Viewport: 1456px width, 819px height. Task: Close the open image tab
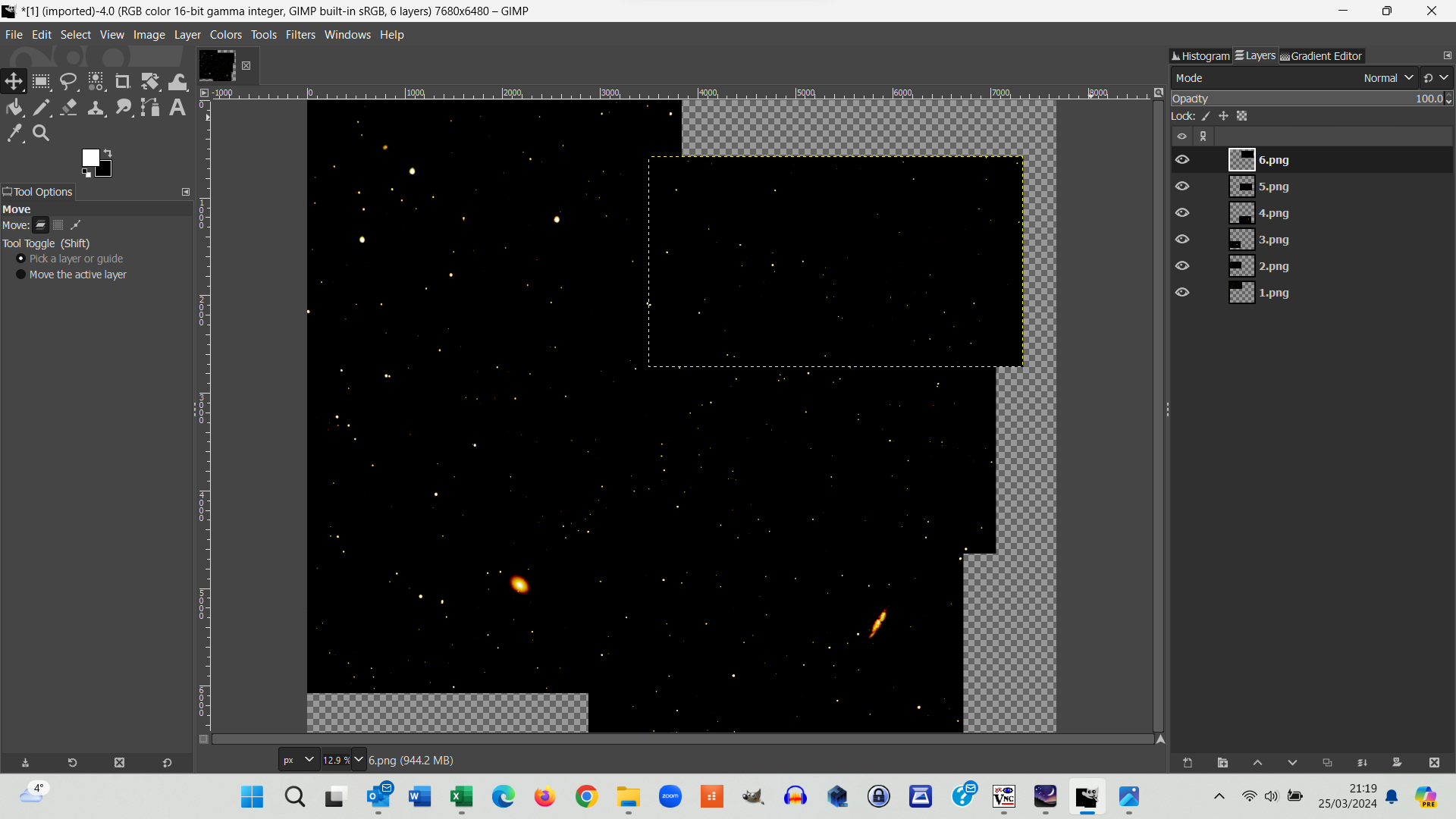(246, 66)
